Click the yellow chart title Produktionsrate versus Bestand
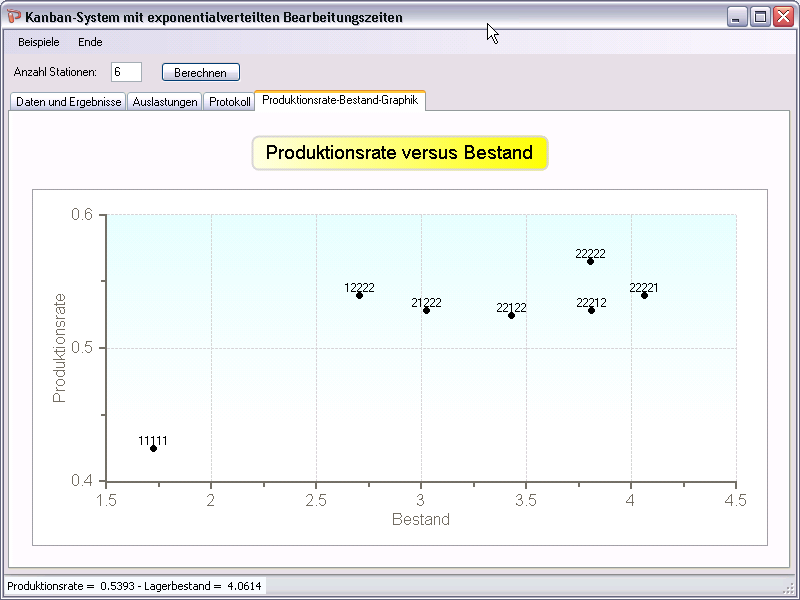The width and height of the screenshot is (800, 600). click(400, 153)
